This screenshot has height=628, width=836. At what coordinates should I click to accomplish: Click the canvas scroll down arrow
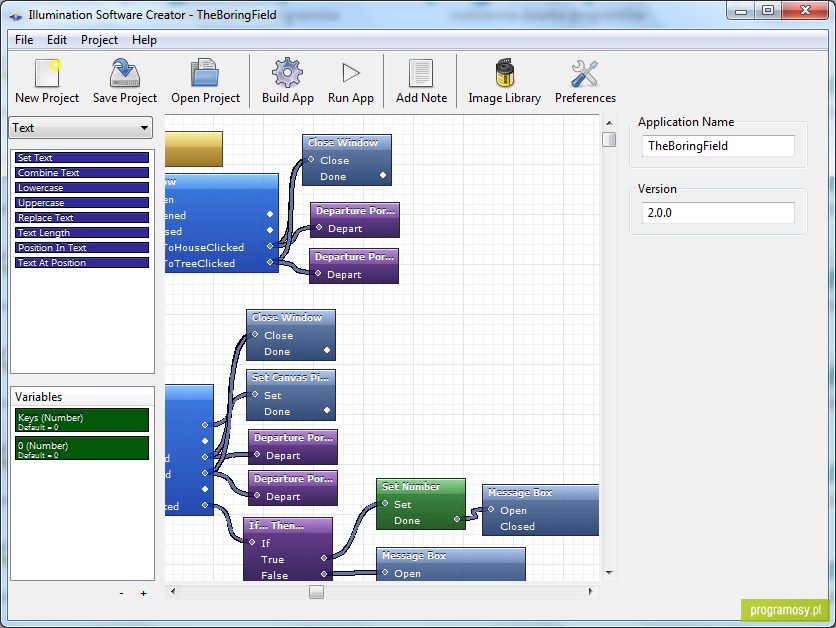609,573
